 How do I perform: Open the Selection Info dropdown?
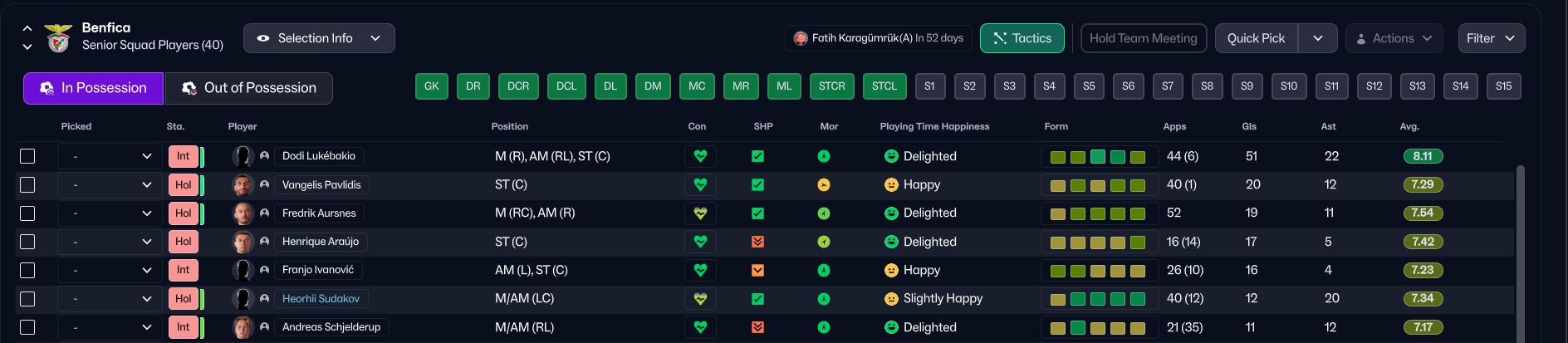coord(319,38)
